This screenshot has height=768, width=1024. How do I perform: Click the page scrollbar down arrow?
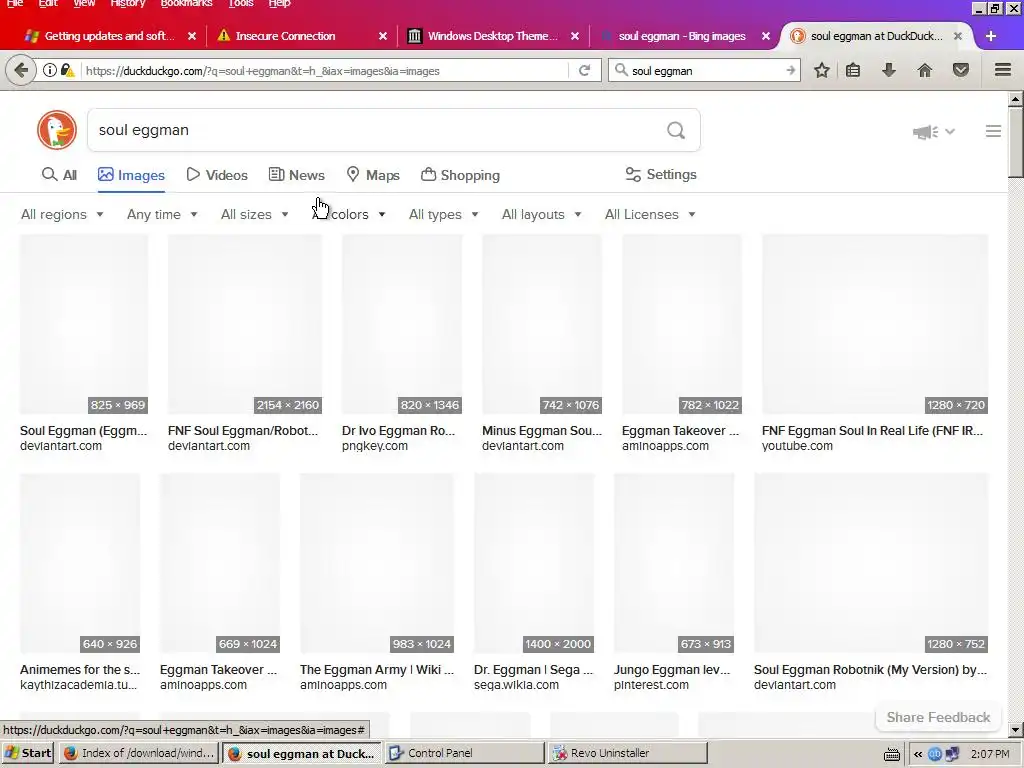point(1016,729)
